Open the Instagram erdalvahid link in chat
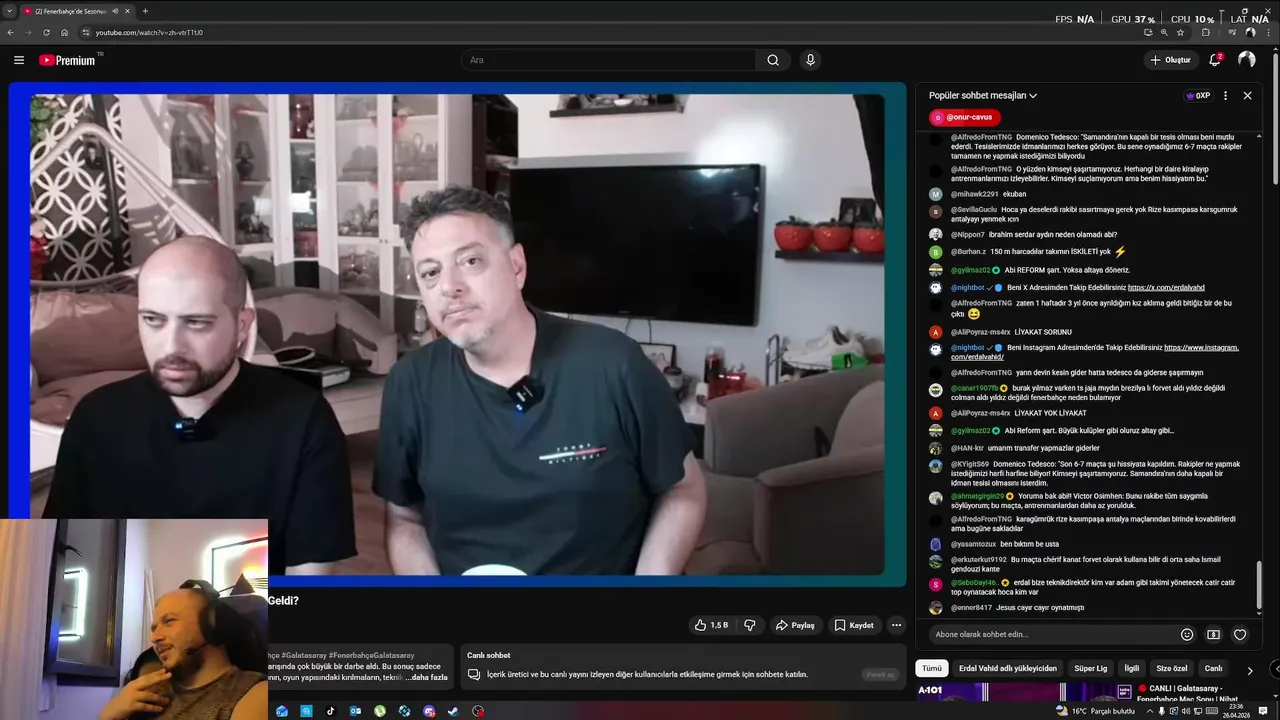Viewport: 1280px width, 720px height. (1095, 352)
